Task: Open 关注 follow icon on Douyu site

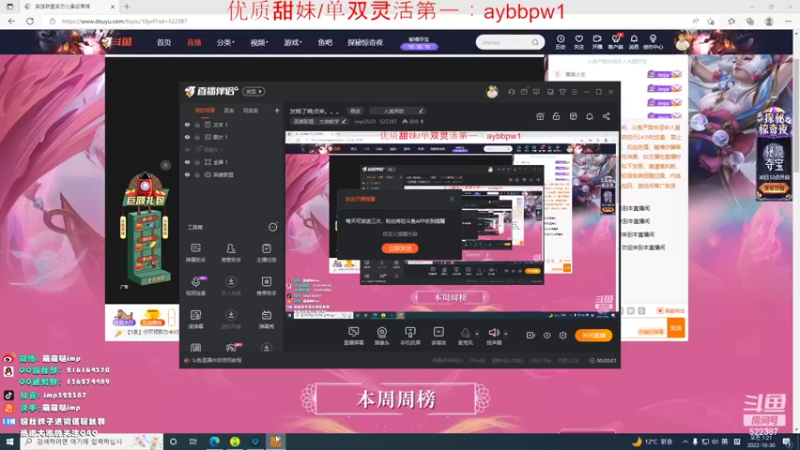Action: (x=579, y=42)
